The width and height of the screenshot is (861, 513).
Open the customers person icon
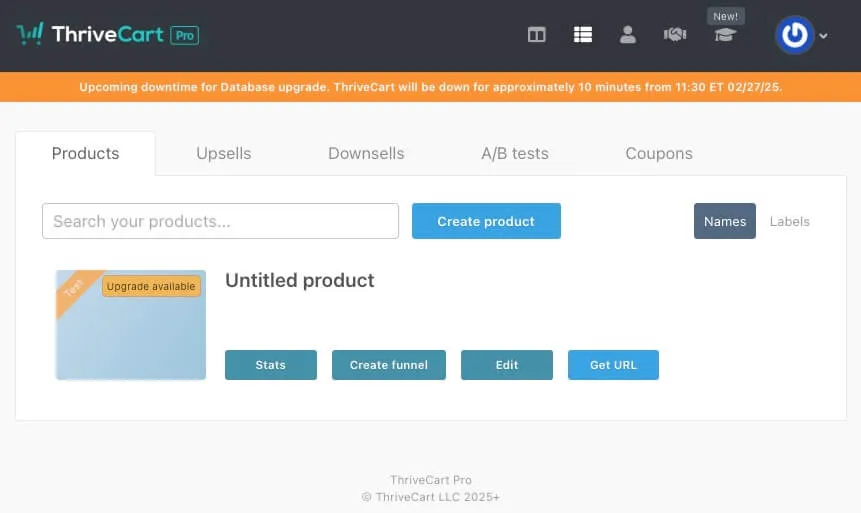pyautogui.click(x=628, y=35)
